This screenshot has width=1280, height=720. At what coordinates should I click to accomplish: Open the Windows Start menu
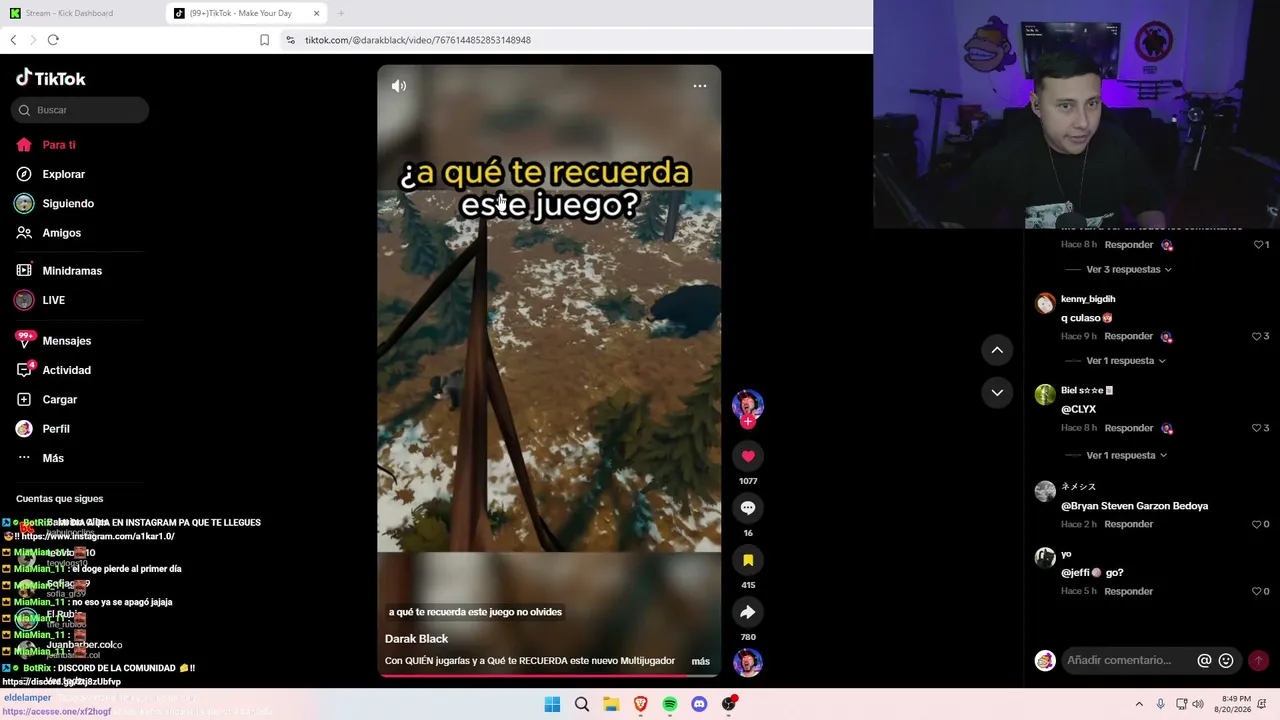click(x=552, y=704)
